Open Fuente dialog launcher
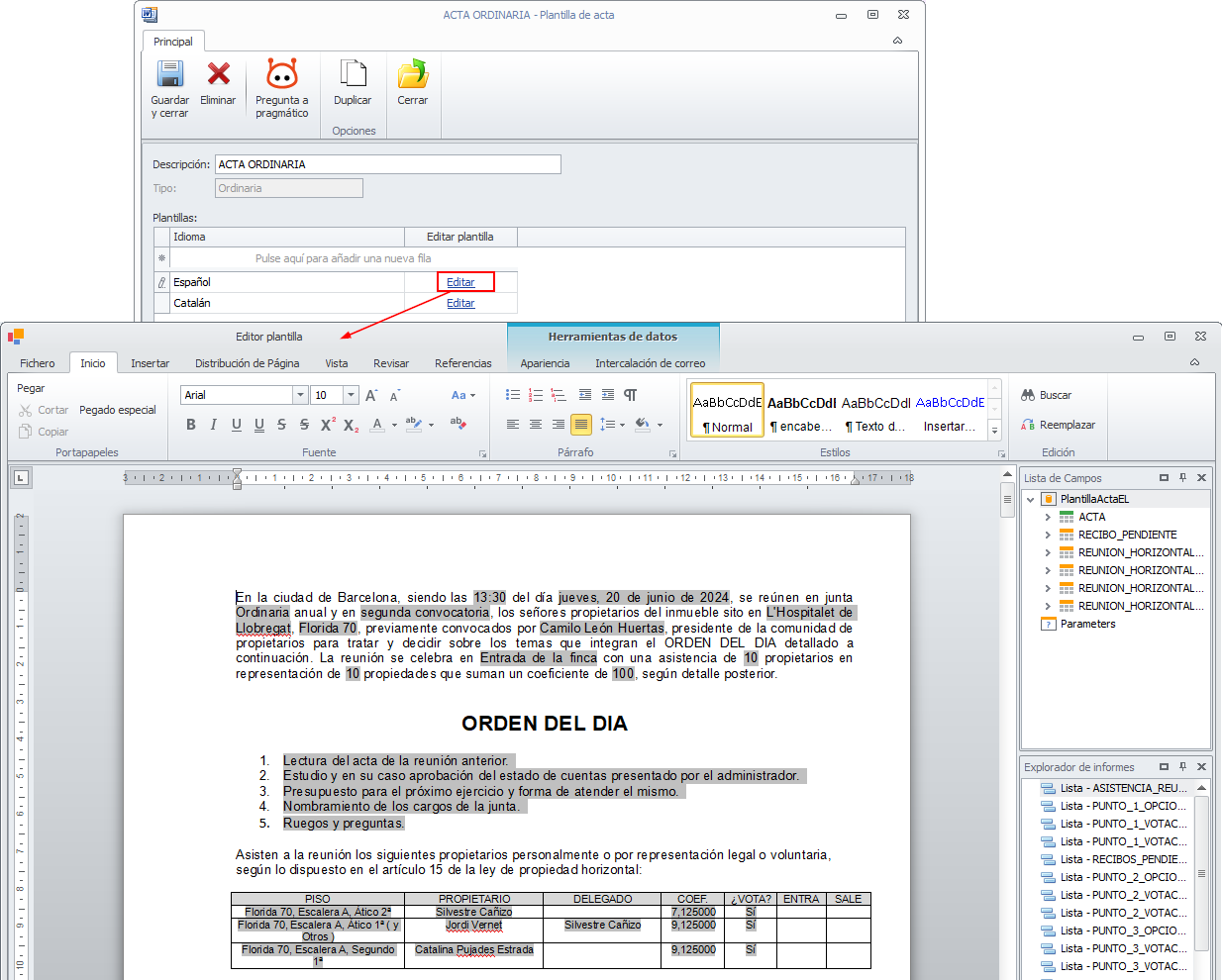Image resolution: width=1222 pixels, height=980 pixels. pos(483,453)
